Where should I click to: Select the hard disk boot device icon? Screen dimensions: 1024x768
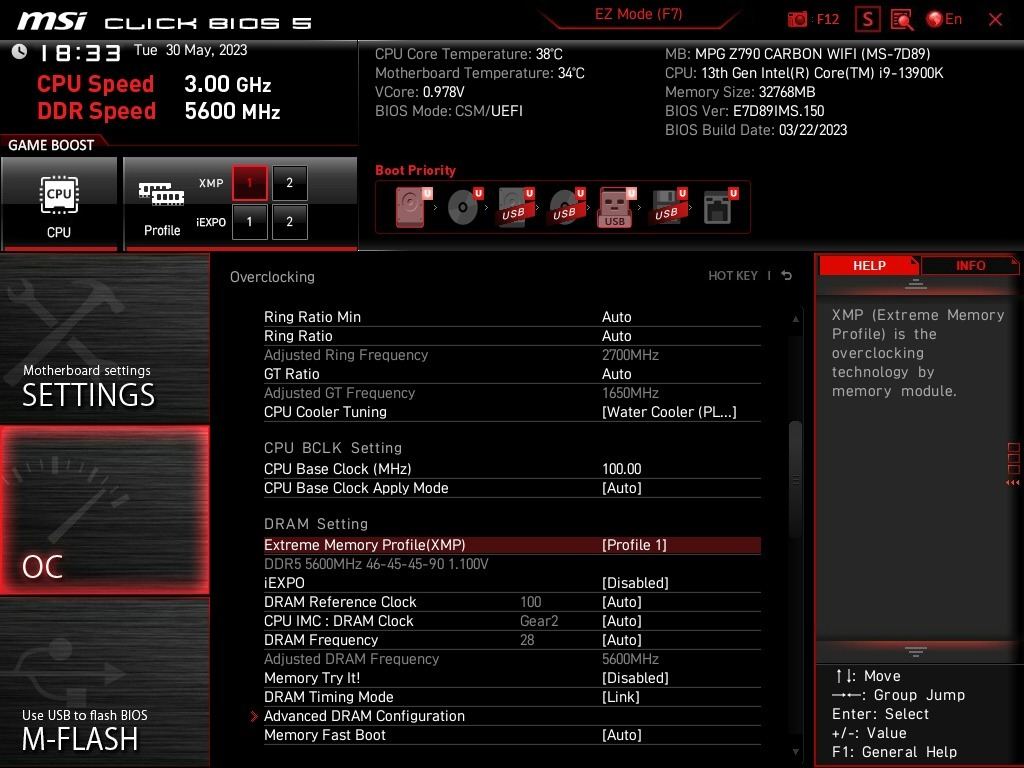(411, 208)
